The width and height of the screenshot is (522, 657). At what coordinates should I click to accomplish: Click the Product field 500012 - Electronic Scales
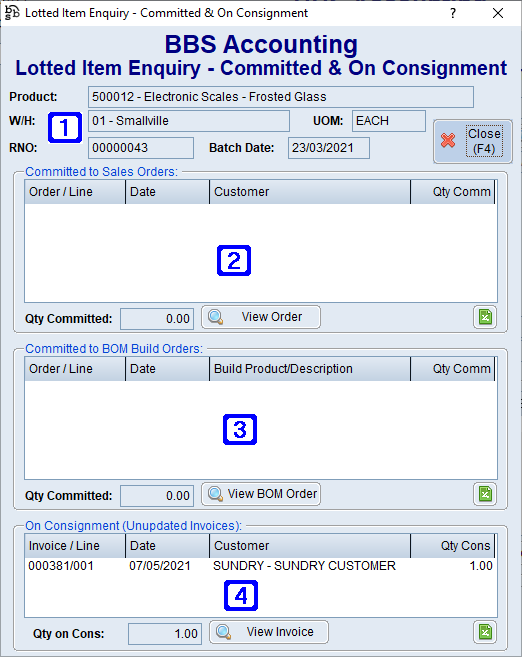(x=281, y=97)
